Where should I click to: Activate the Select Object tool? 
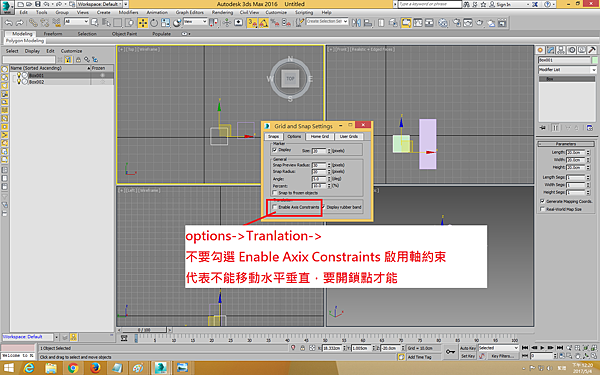95,23
